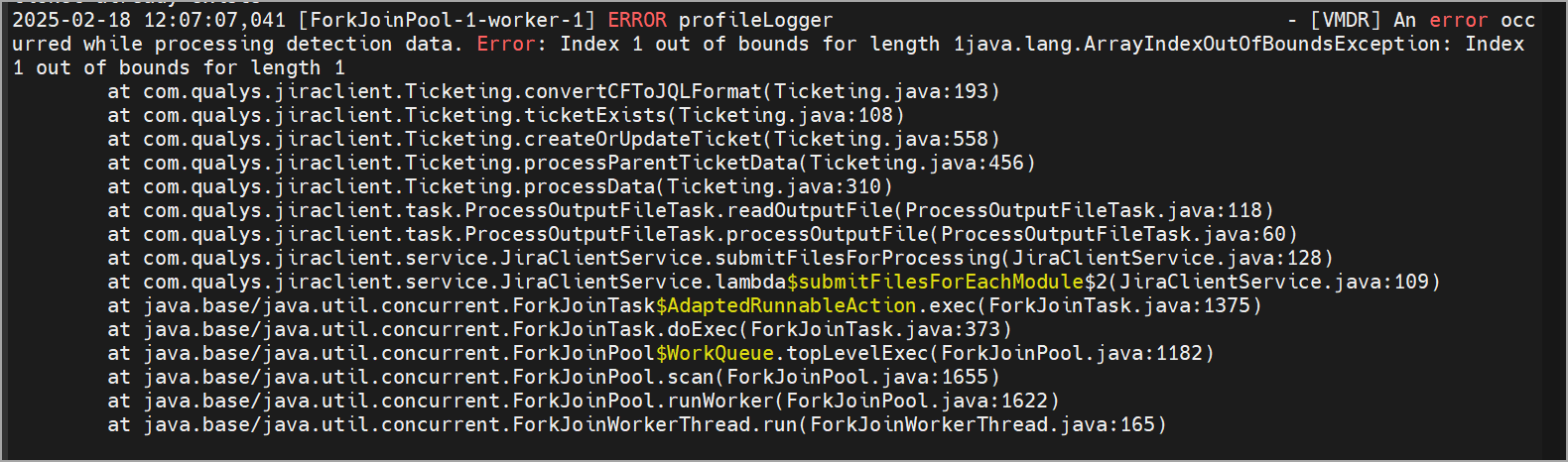The image size is (1568, 462).
Task: Click the yellow $submitFilesForEachModule text
Action: pyautogui.click(x=935, y=282)
